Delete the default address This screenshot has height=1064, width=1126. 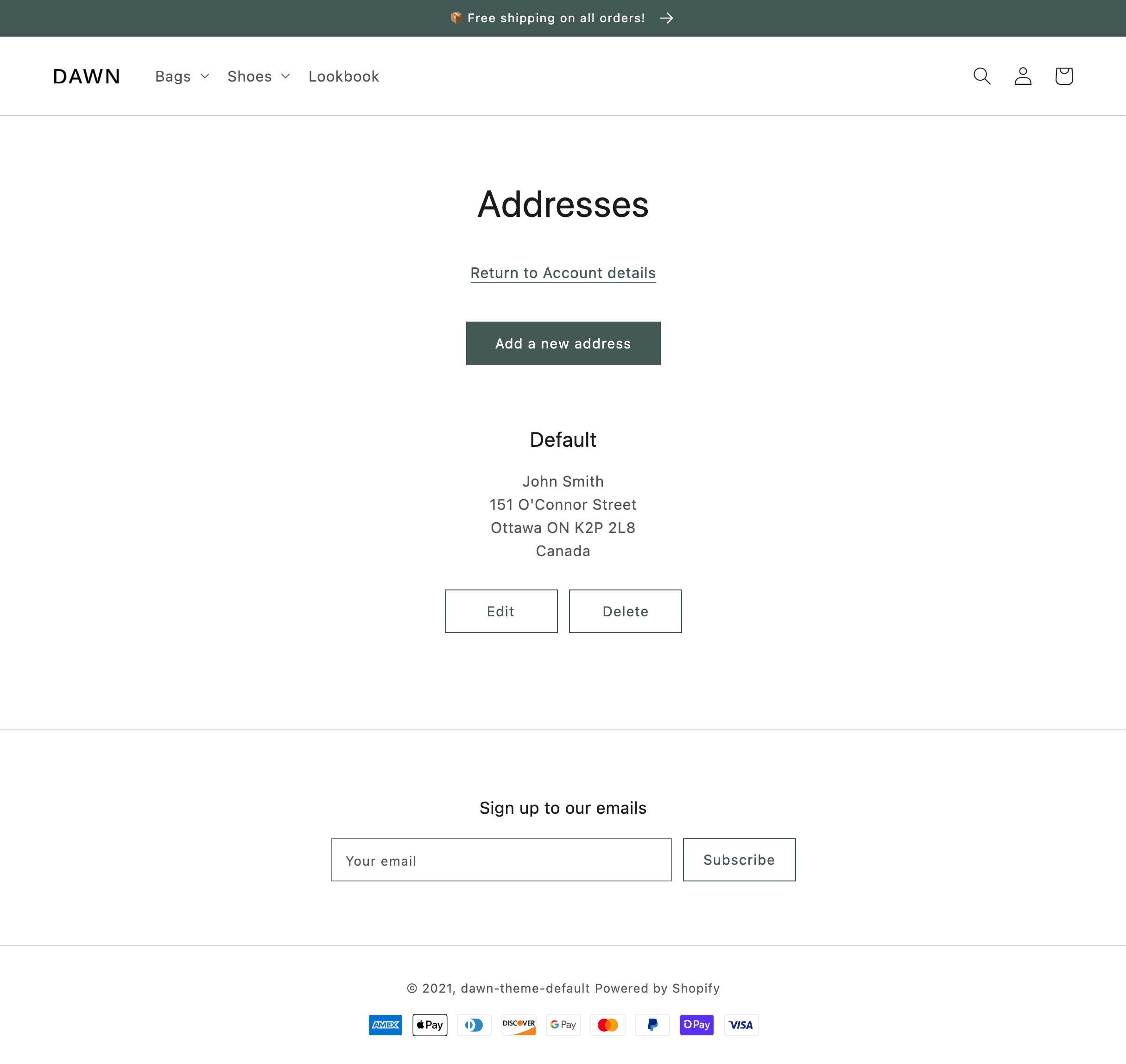pos(625,611)
